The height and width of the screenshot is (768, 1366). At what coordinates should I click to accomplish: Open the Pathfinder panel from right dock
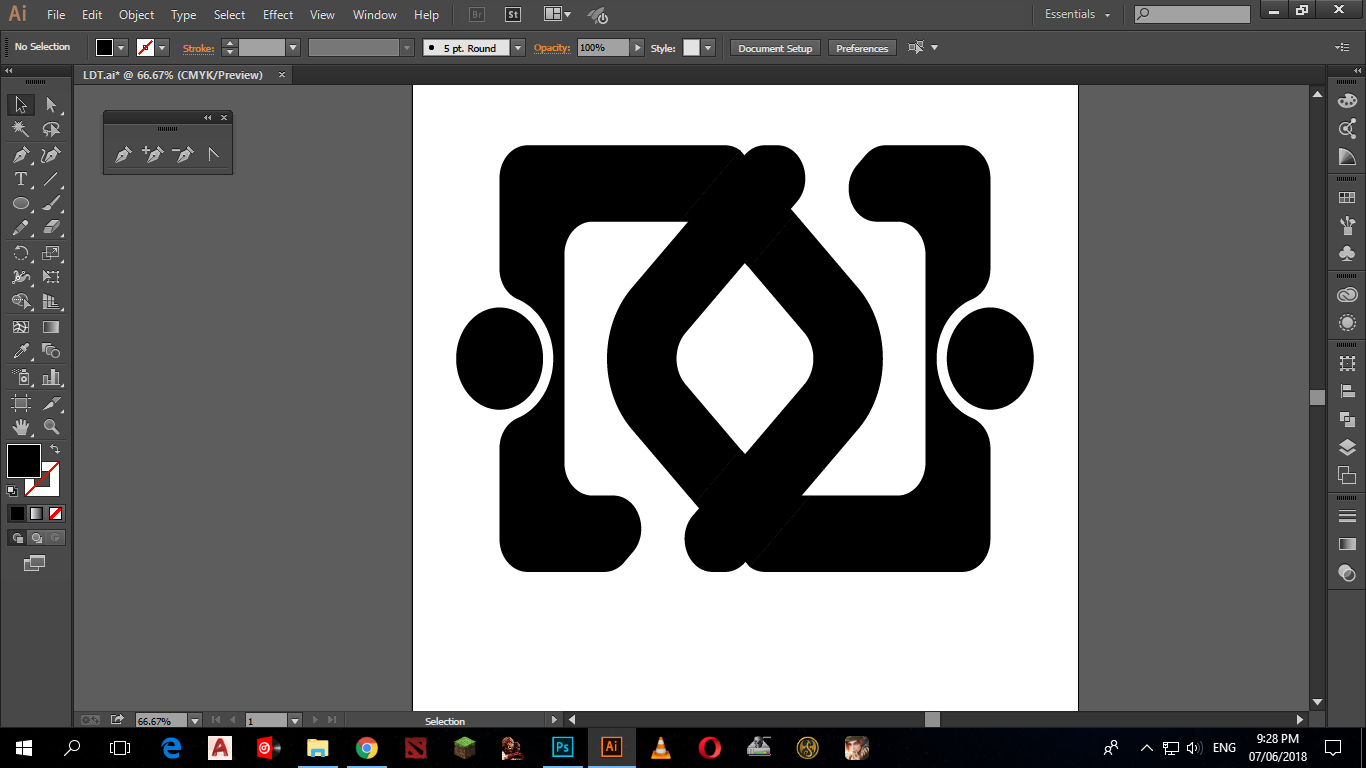(x=1347, y=419)
